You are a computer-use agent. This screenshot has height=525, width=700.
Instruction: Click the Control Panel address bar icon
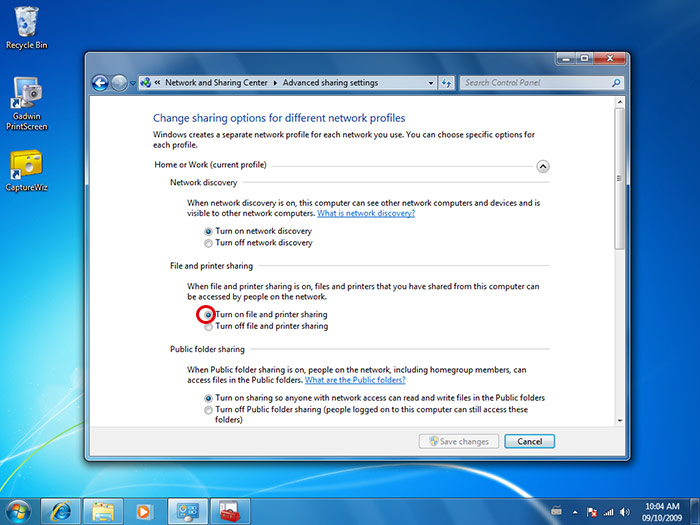(146, 83)
